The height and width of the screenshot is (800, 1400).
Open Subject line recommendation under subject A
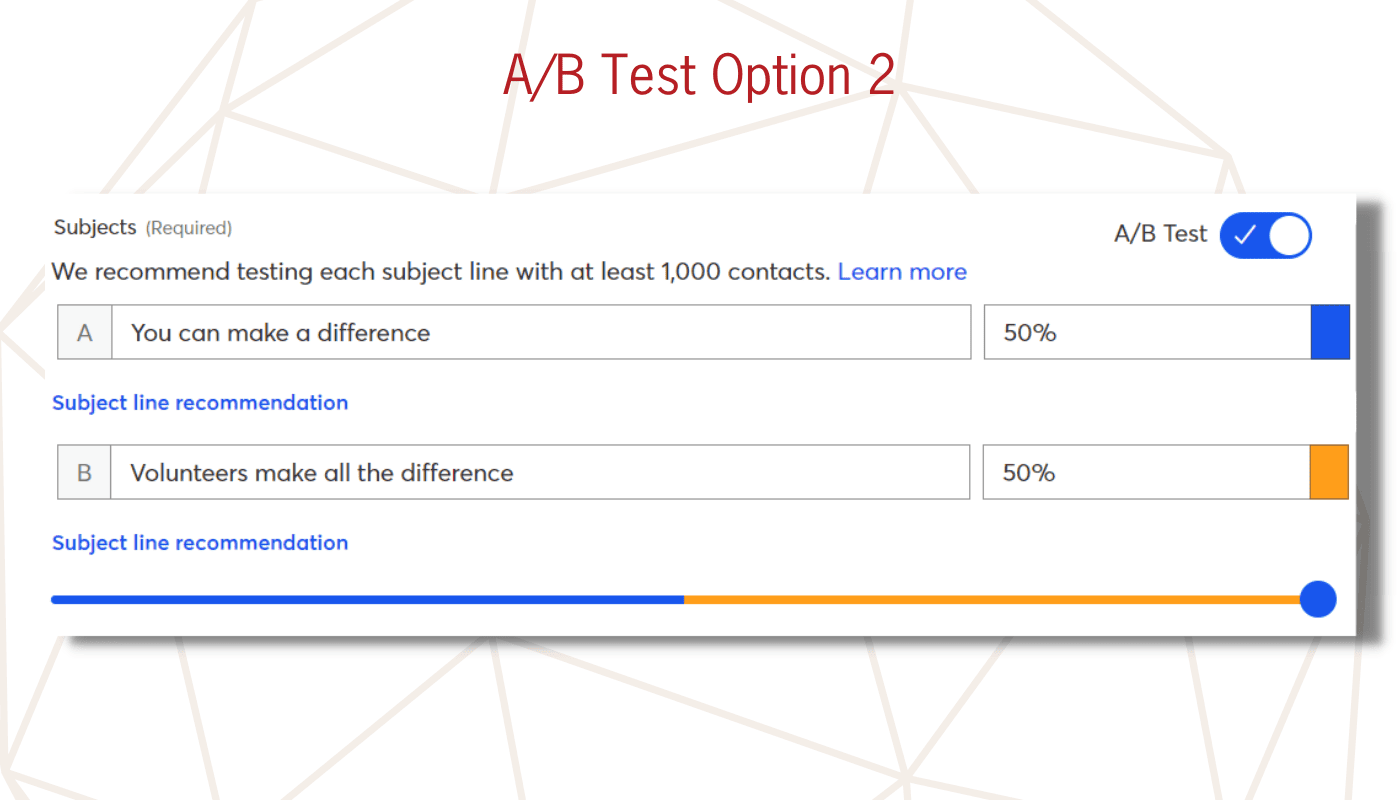click(x=200, y=403)
